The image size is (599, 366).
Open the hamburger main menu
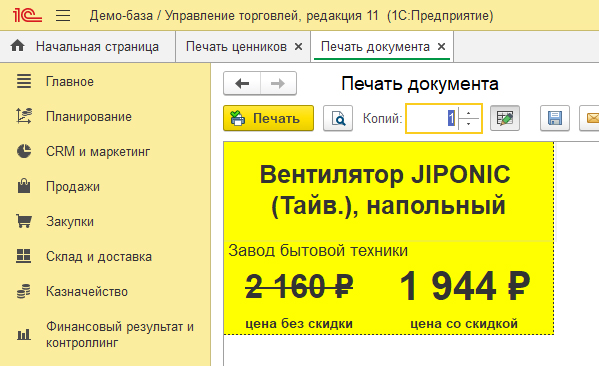tap(63, 16)
